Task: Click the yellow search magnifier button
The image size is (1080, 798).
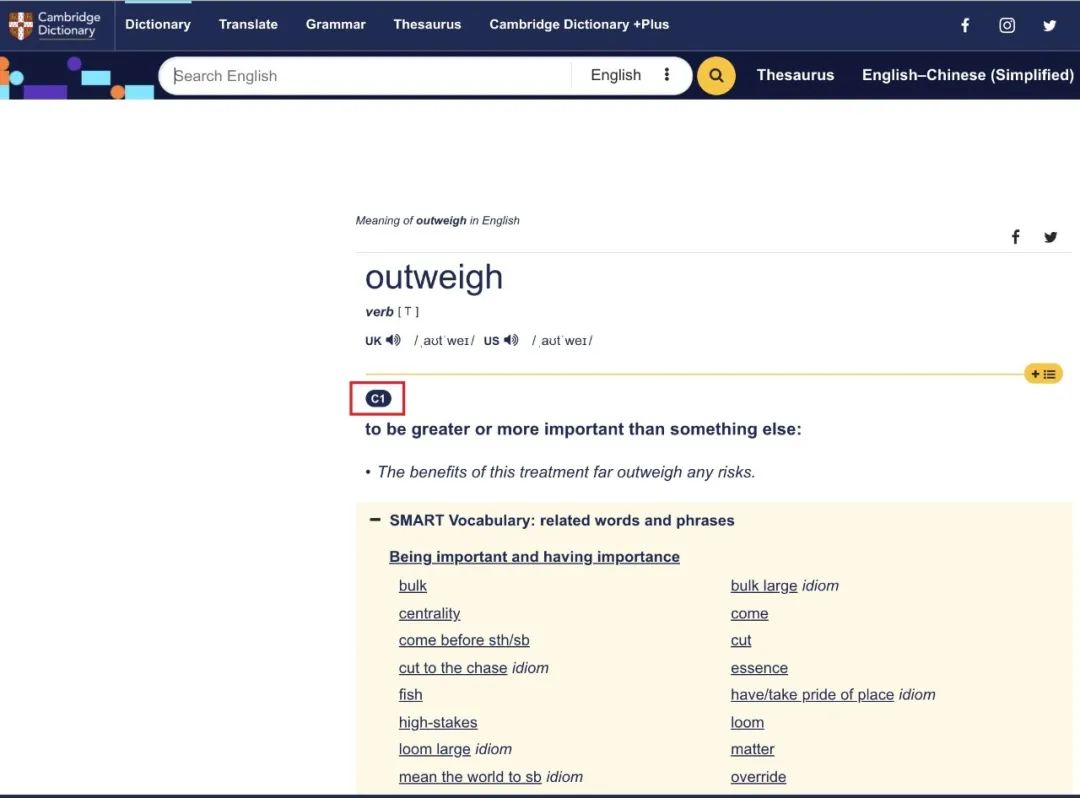Action: (x=716, y=76)
